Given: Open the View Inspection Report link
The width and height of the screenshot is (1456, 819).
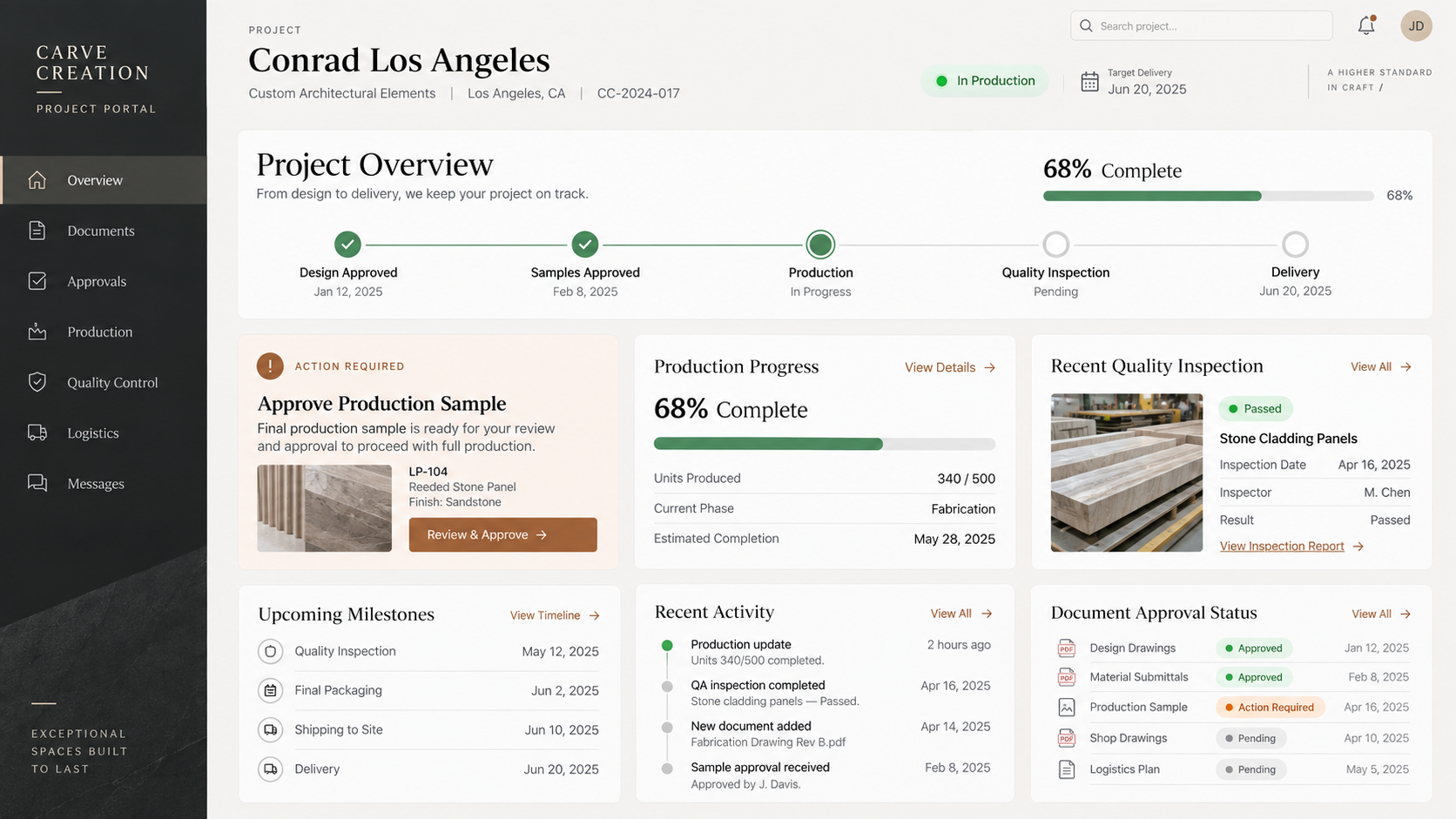Looking at the screenshot, I should (x=1291, y=547).
